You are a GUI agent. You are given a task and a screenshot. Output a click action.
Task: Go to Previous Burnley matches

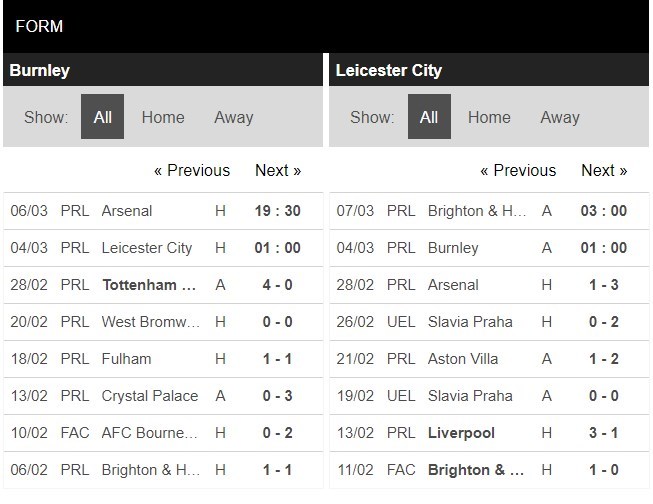pos(192,170)
